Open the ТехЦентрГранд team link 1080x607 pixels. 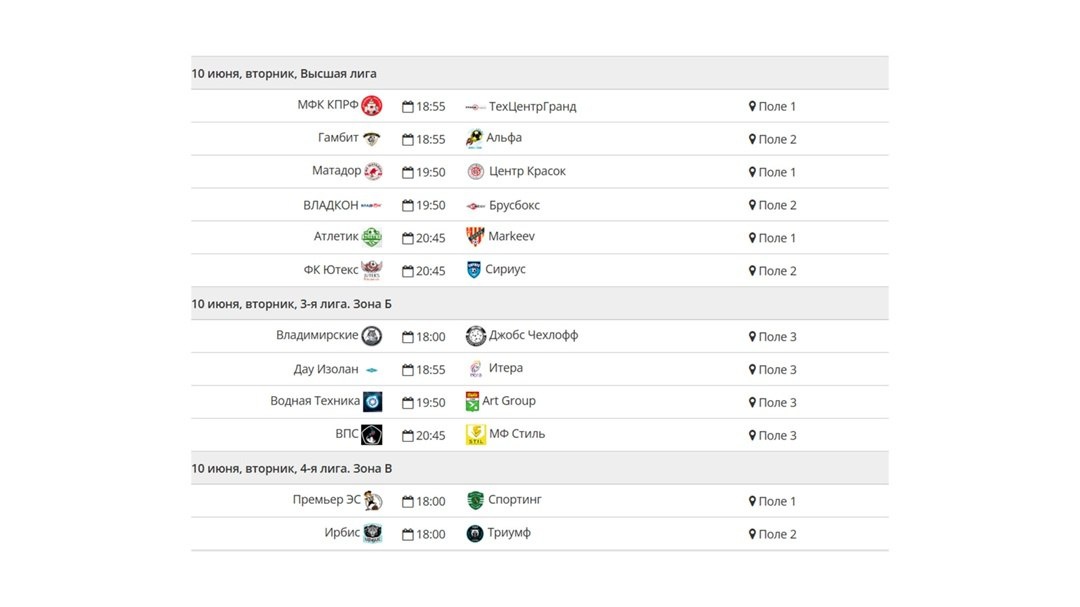coord(532,107)
